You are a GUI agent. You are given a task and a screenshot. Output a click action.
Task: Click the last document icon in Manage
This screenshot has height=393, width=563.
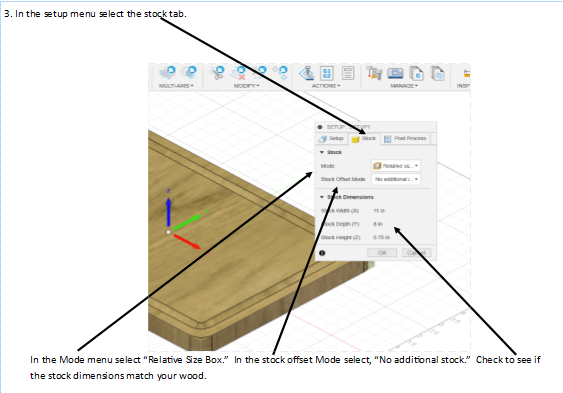point(437,73)
